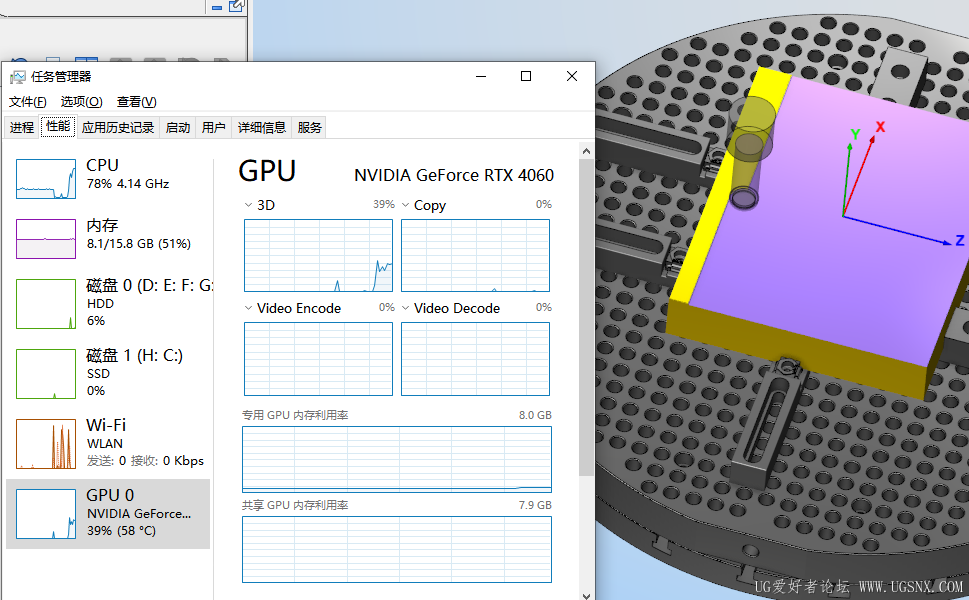Image resolution: width=969 pixels, height=600 pixels.
Task: Open the 文件(F) menu
Action: (27, 101)
